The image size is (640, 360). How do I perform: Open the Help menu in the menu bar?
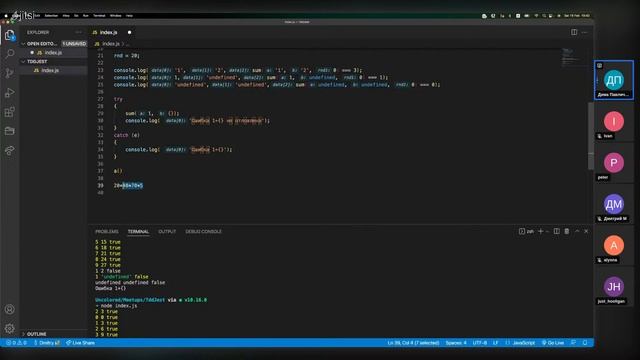click(x=129, y=16)
